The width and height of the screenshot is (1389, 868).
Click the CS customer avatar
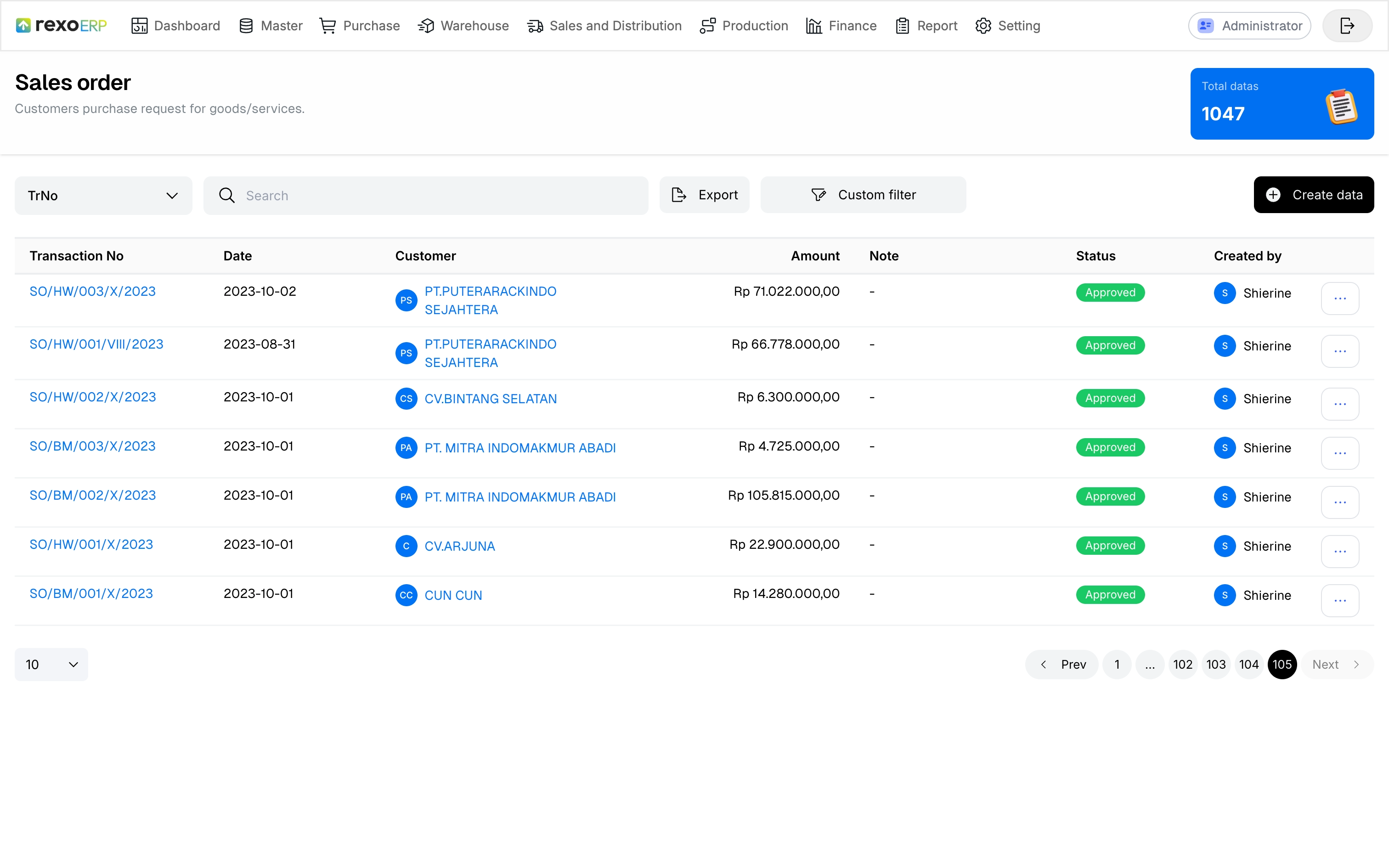(x=407, y=399)
